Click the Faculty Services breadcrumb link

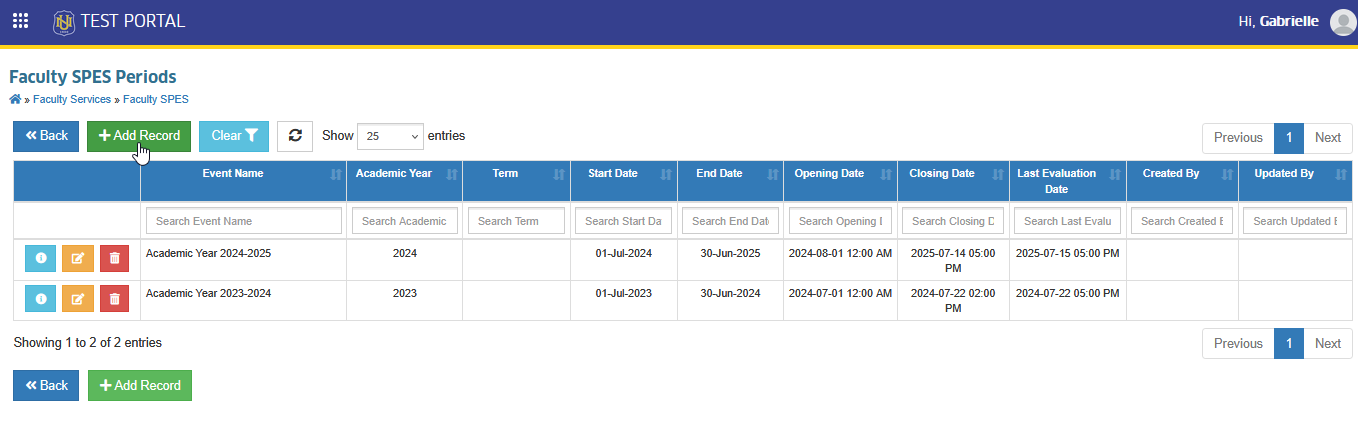point(72,99)
